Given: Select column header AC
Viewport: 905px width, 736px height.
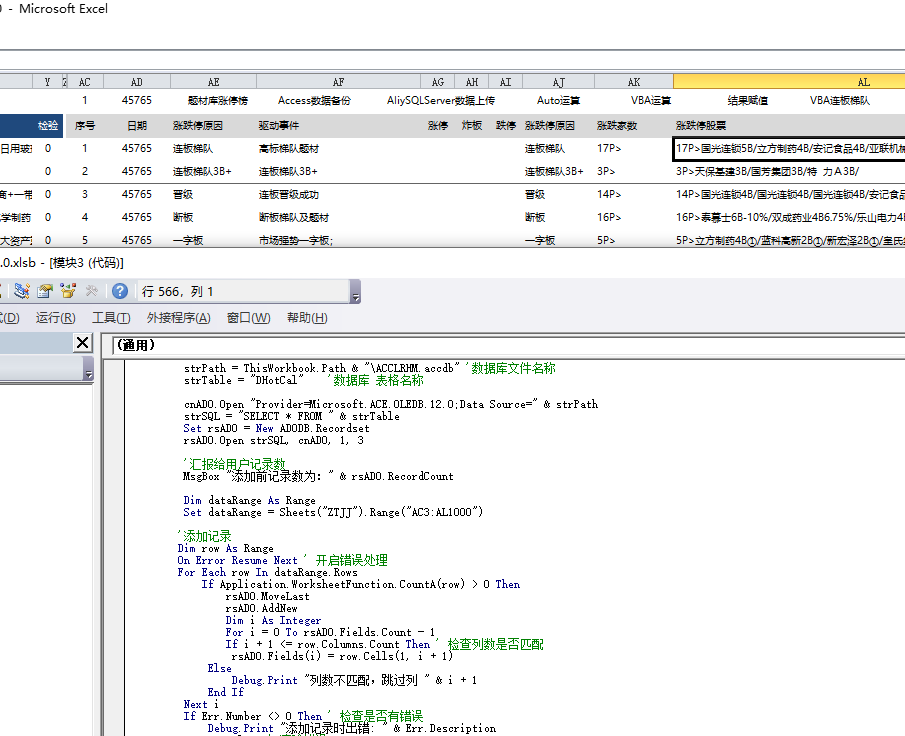Looking at the screenshot, I should tap(85, 82).
